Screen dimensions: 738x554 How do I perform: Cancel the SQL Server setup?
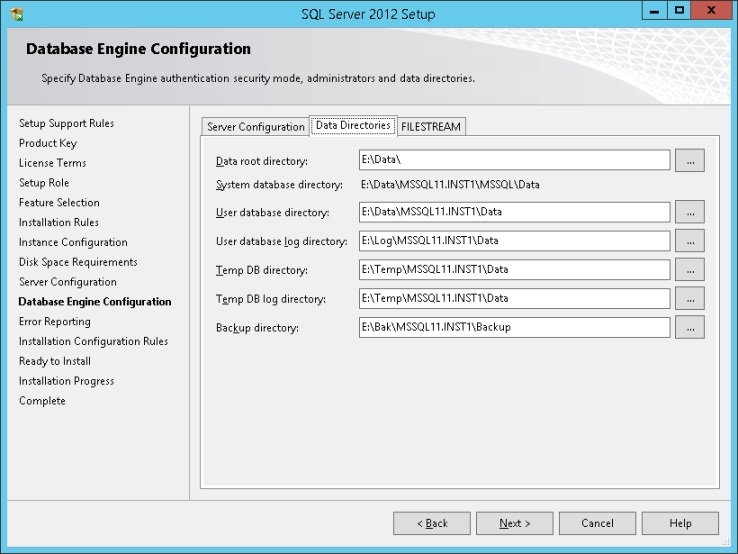tap(597, 523)
